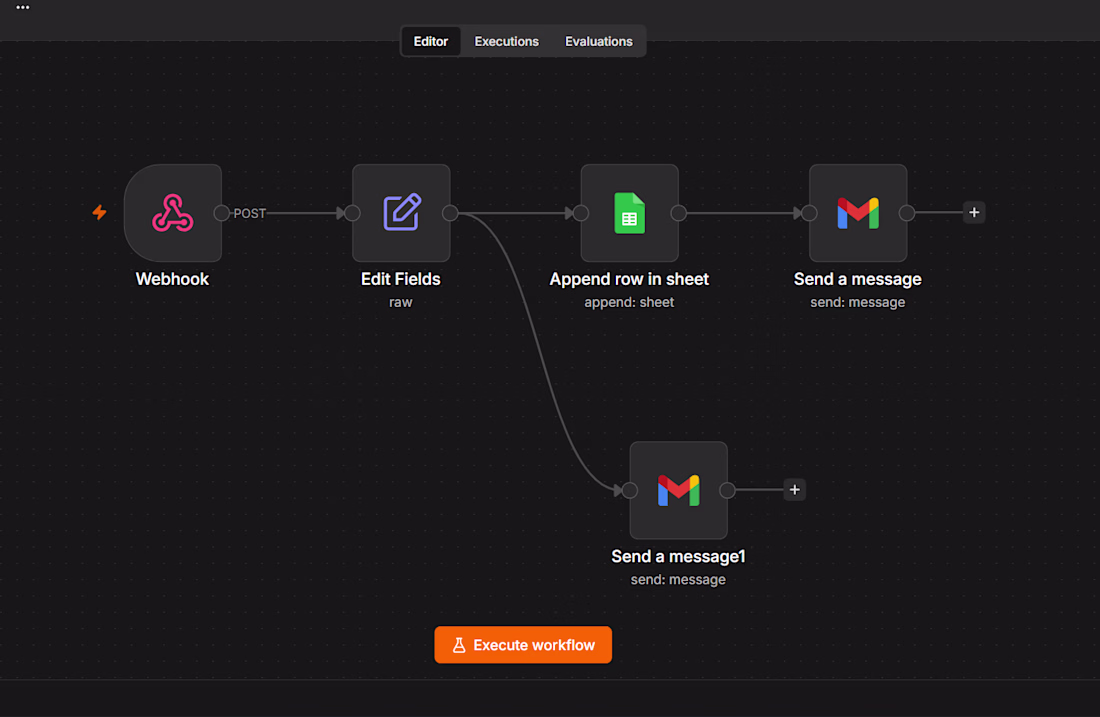The image size is (1100, 717).
Task: Click the Webhook POST output connector
Action: point(222,213)
